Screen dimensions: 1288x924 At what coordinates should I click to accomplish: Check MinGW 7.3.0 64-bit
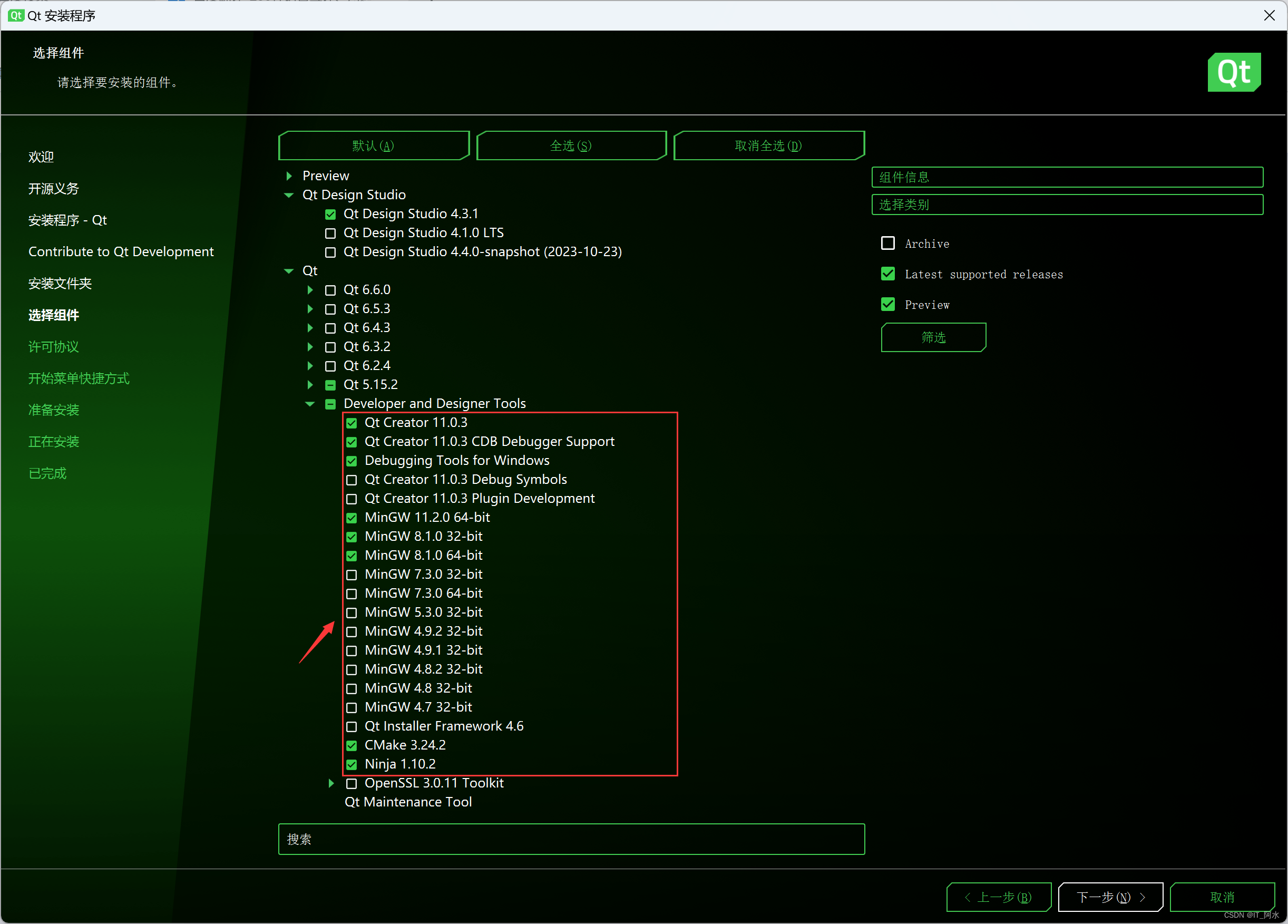[352, 594]
